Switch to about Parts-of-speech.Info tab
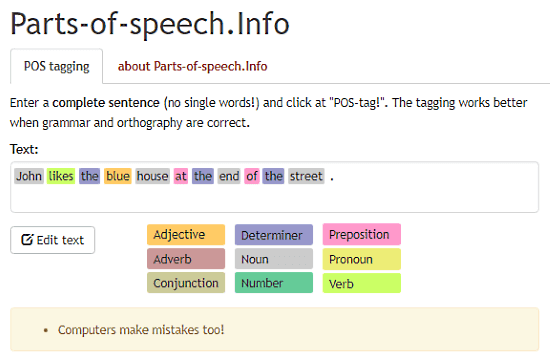550x363 pixels. (x=192, y=66)
